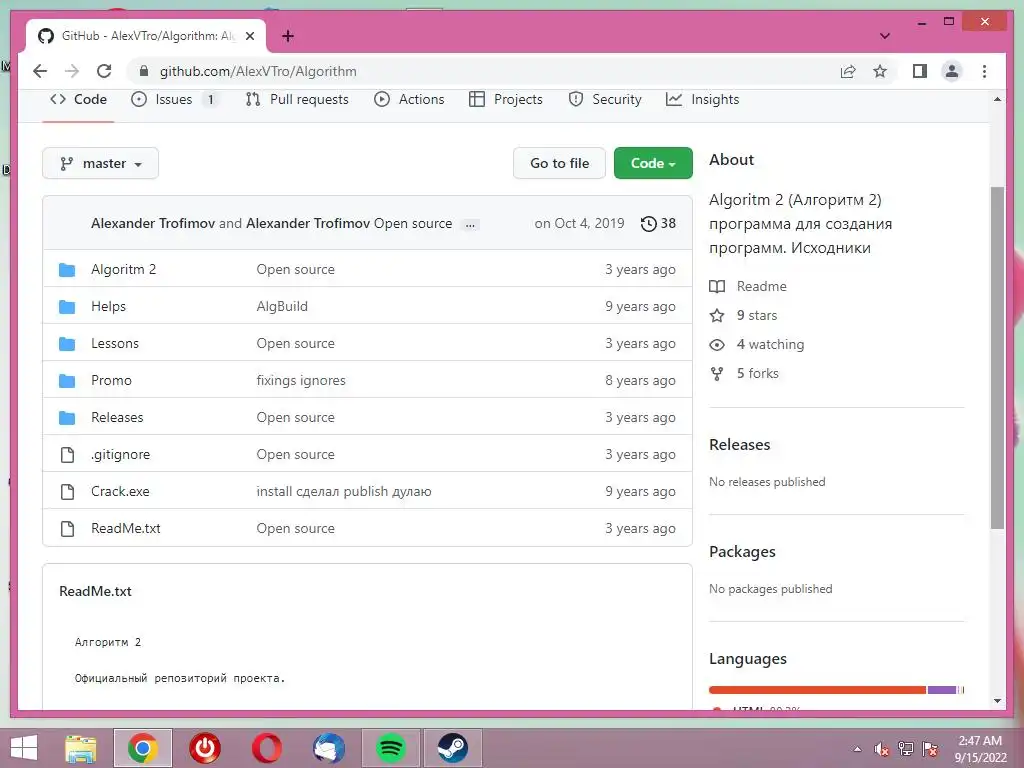Click the browser Forward arrow
Image resolution: width=1024 pixels, height=768 pixels.
(72, 71)
